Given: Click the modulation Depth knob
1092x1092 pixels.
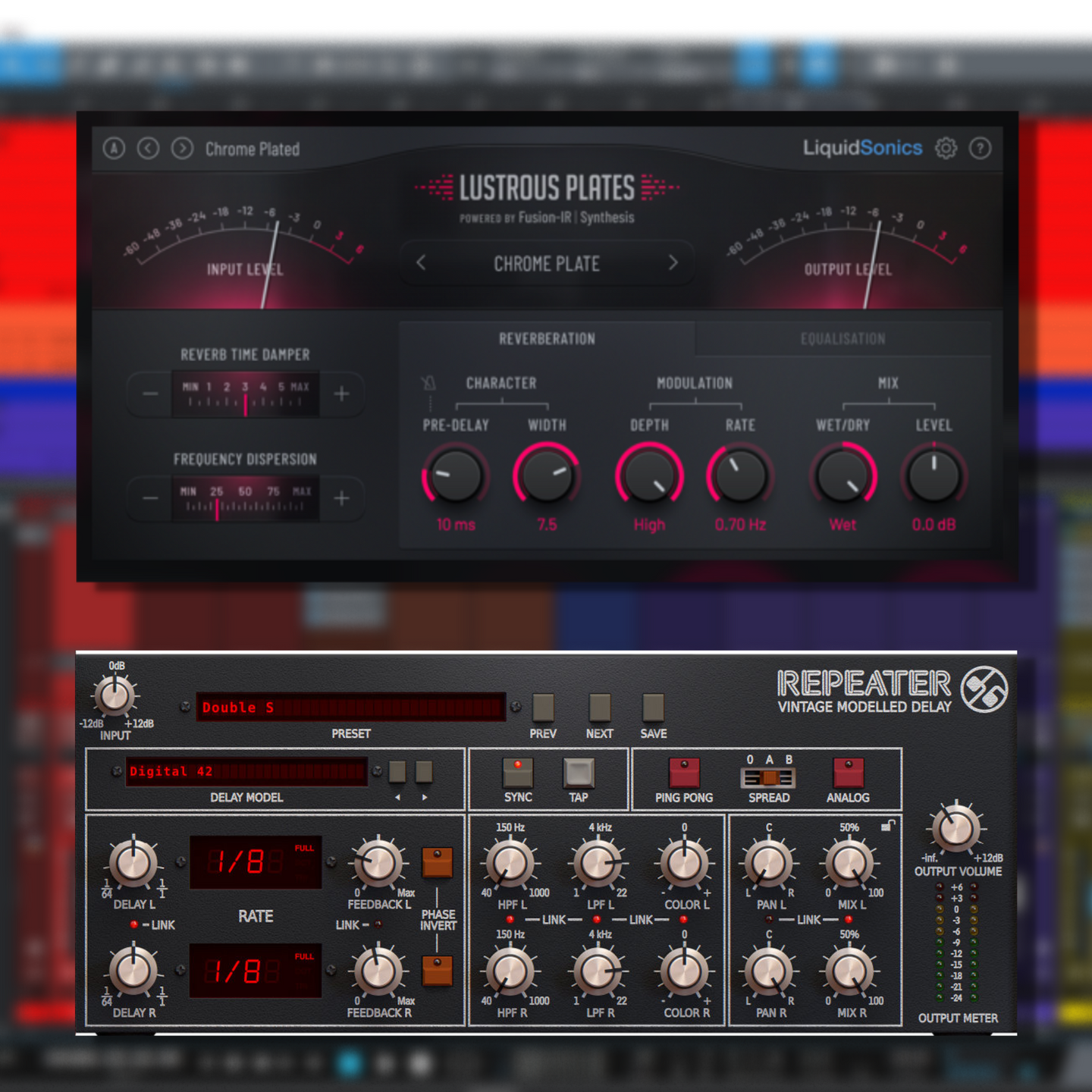Looking at the screenshot, I should tap(649, 475).
